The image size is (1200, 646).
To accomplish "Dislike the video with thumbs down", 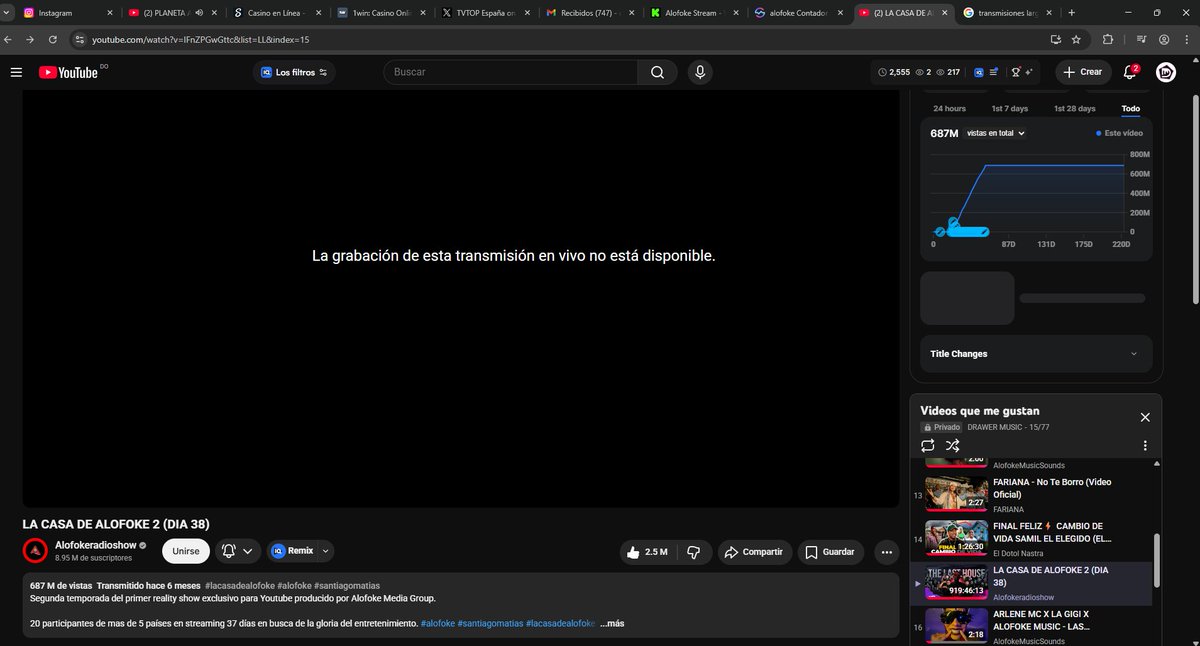I will (694, 552).
